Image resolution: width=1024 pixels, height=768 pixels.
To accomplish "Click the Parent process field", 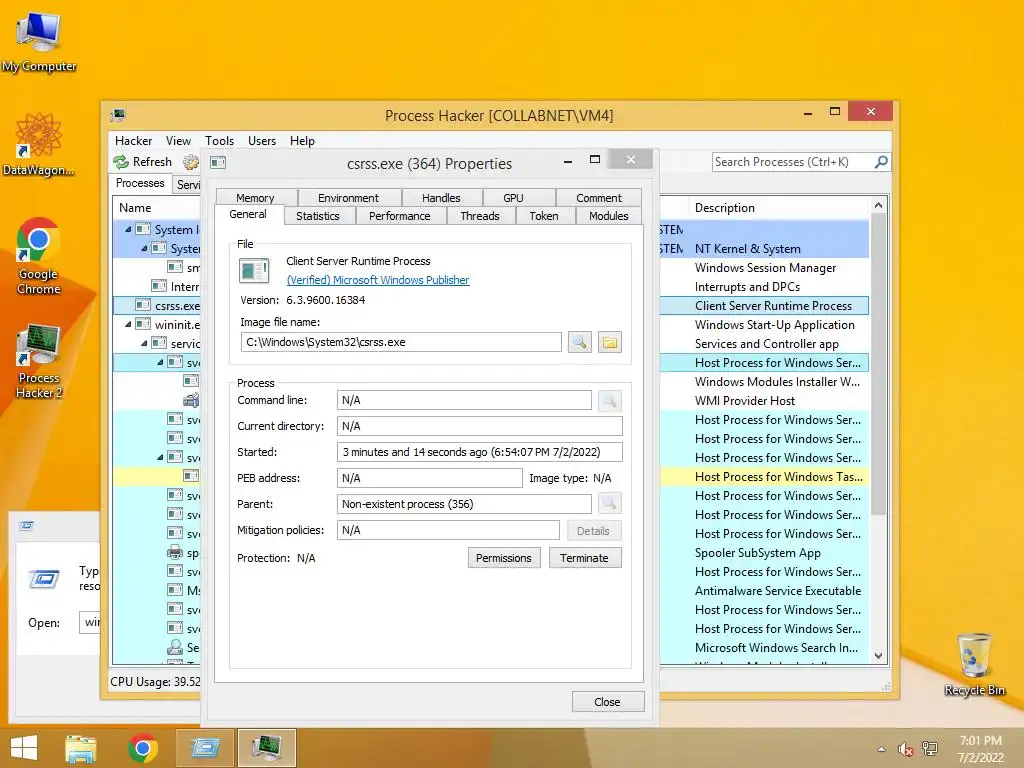I will (x=464, y=504).
